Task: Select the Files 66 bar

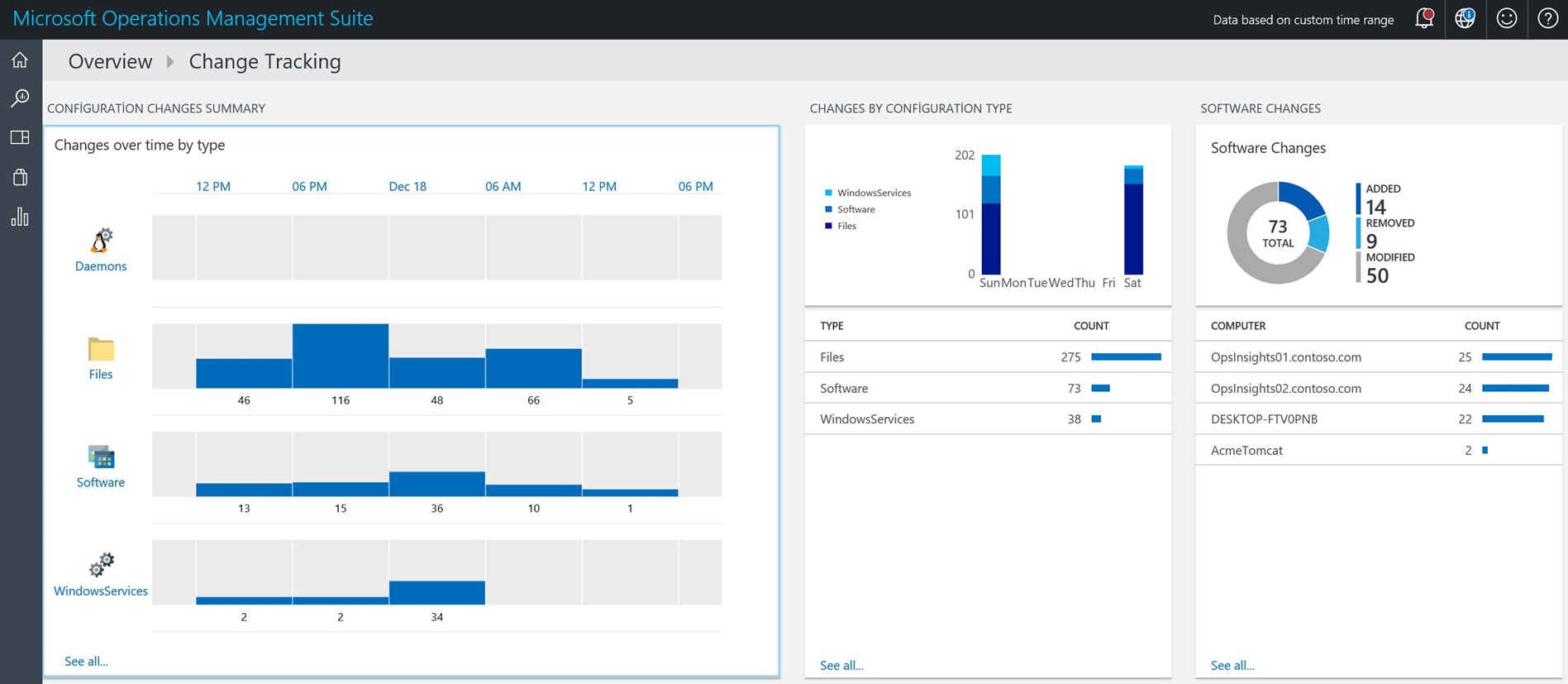Action: [533, 368]
